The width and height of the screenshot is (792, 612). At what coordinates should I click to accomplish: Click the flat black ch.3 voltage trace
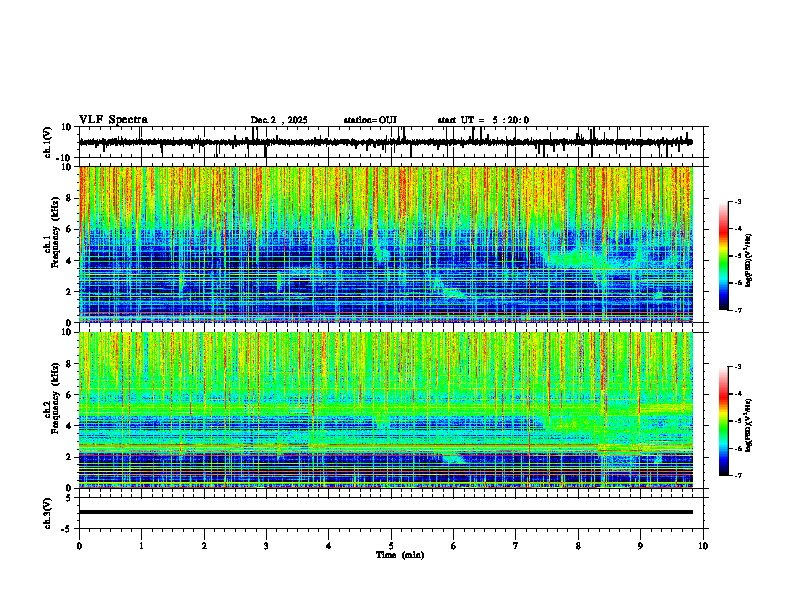pos(386,512)
